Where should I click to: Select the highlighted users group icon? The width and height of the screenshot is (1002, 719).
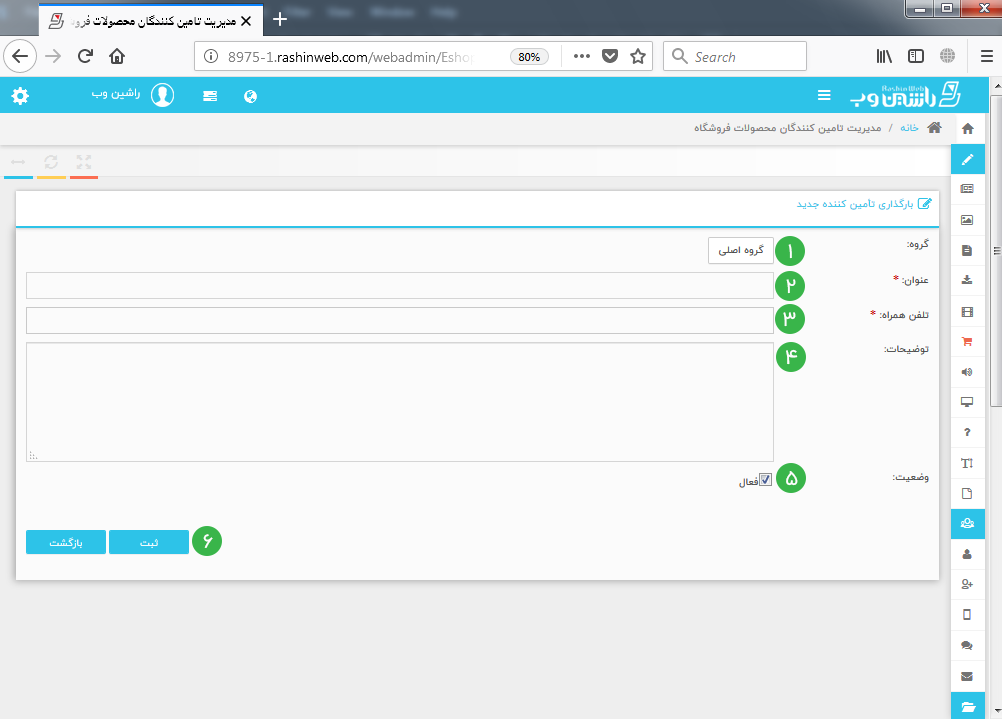coord(967,523)
